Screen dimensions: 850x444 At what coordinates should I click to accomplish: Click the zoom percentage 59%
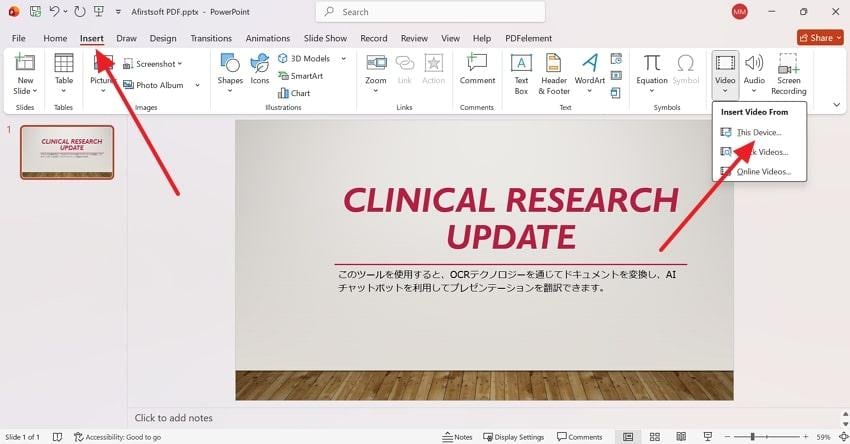click(823, 437)
